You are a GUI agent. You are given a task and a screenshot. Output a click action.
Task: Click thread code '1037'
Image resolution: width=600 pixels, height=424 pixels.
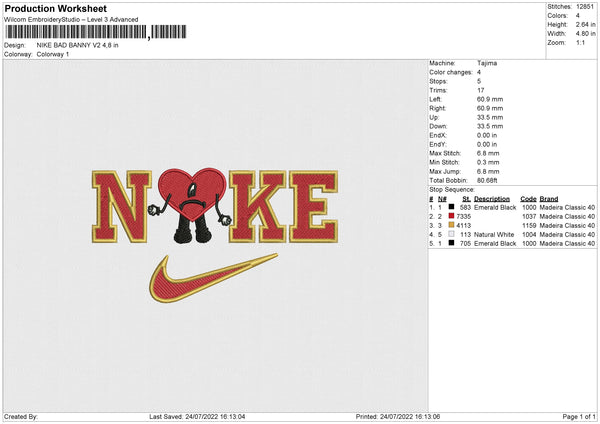point(529,217)
